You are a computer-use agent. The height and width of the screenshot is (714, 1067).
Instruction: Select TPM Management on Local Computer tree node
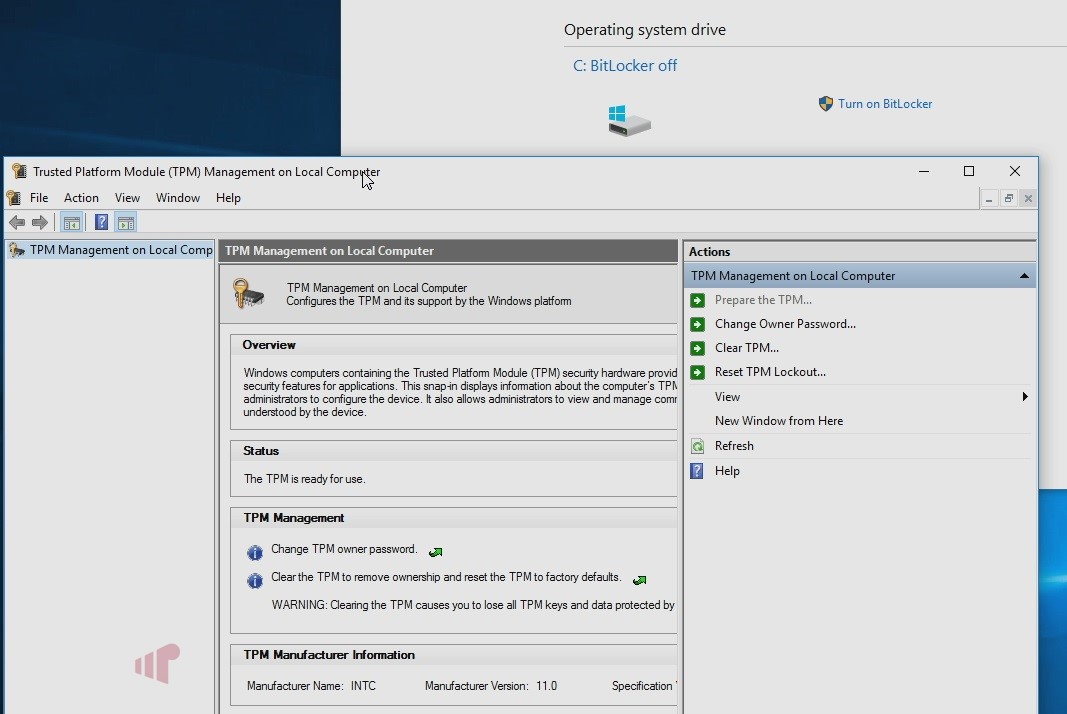point(121,250)
